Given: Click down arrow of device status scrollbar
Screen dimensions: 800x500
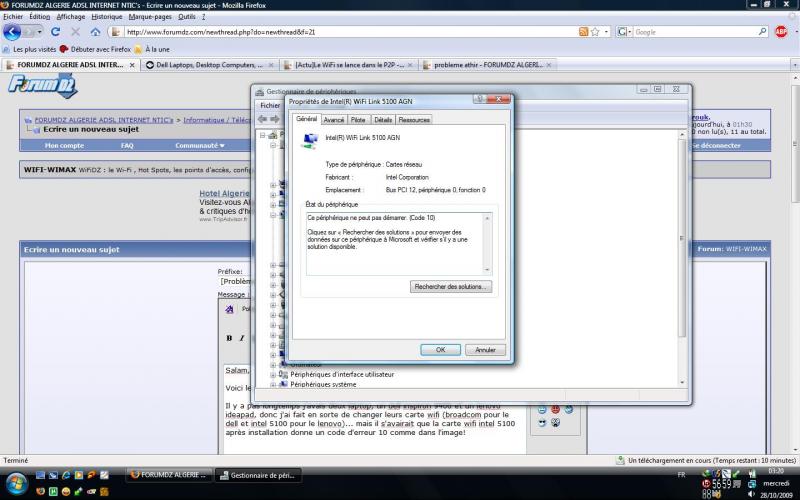Looking at the screenshot, I should click(487, 270).
